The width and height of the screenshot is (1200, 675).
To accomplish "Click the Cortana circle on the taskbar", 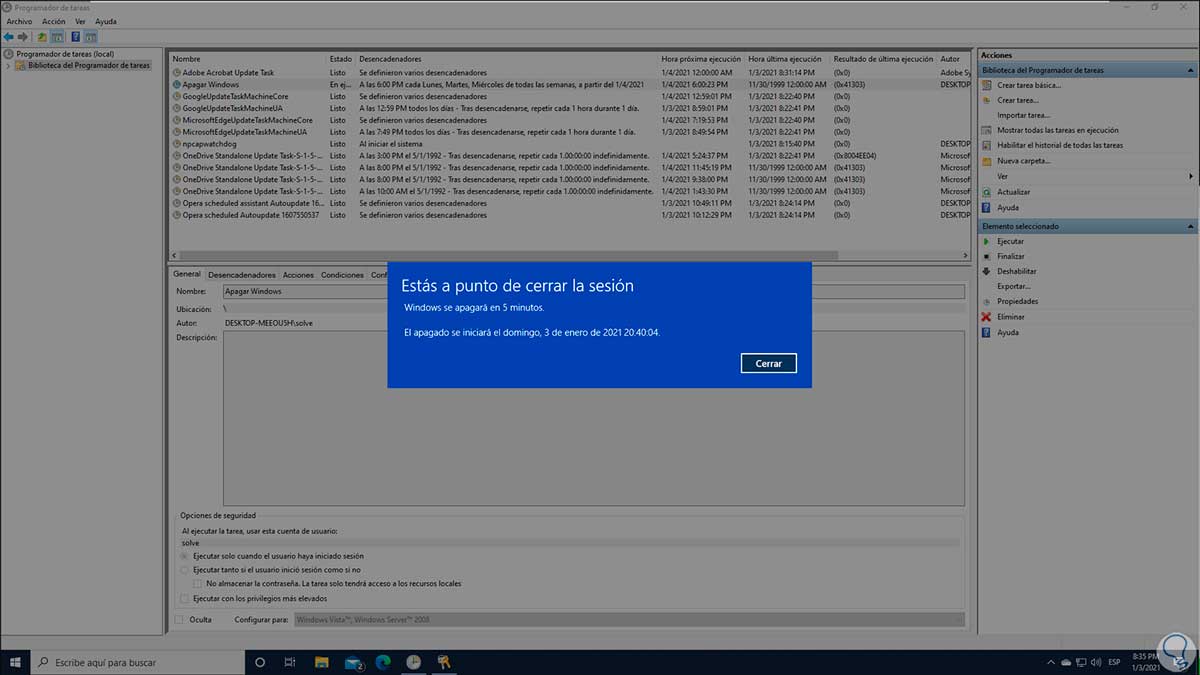I will click(x=260, y=661).
